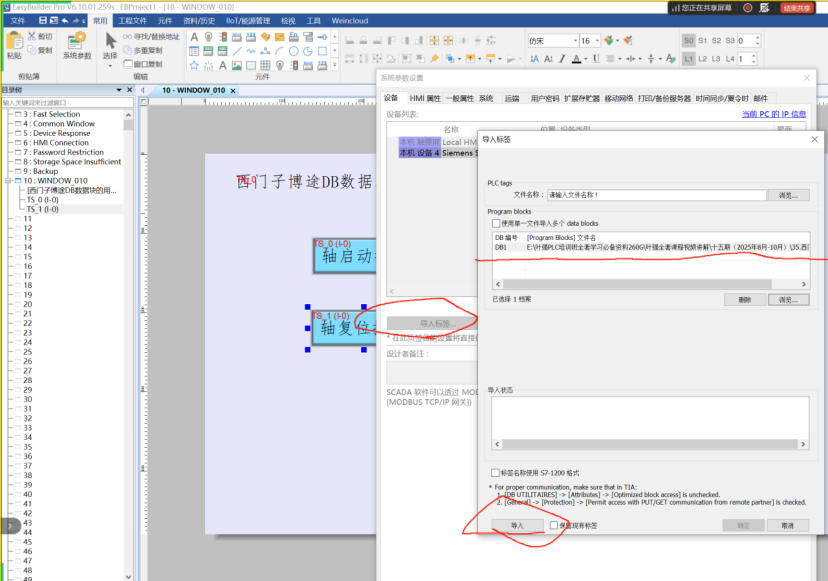Switch to the 工程文件 ribbon tab
This screenshot has height=581, width=828.
133,21
